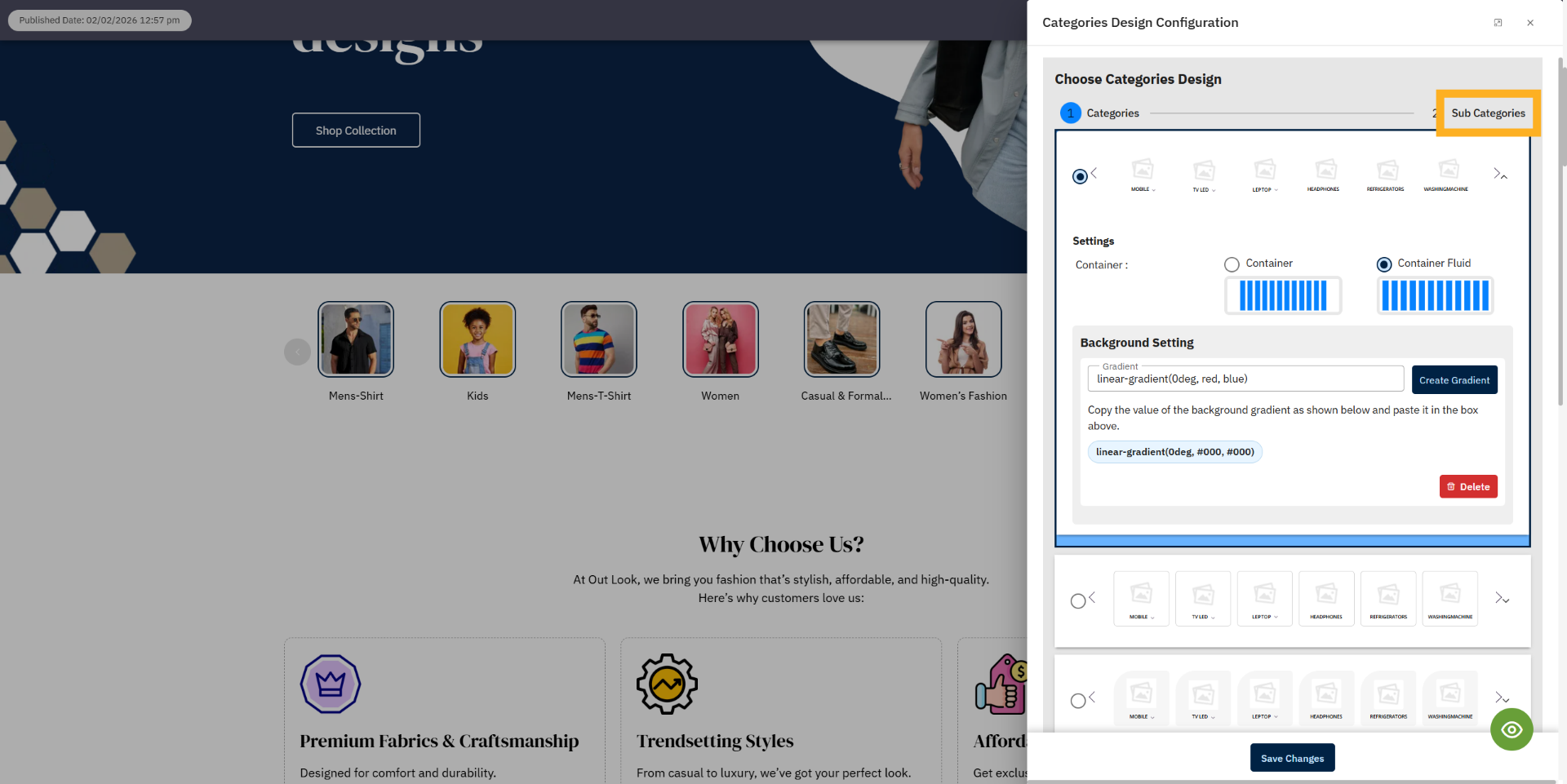Click the Mens-Shirt category label
Viewport: 1567px width, 784px height.
click(356, 396)
